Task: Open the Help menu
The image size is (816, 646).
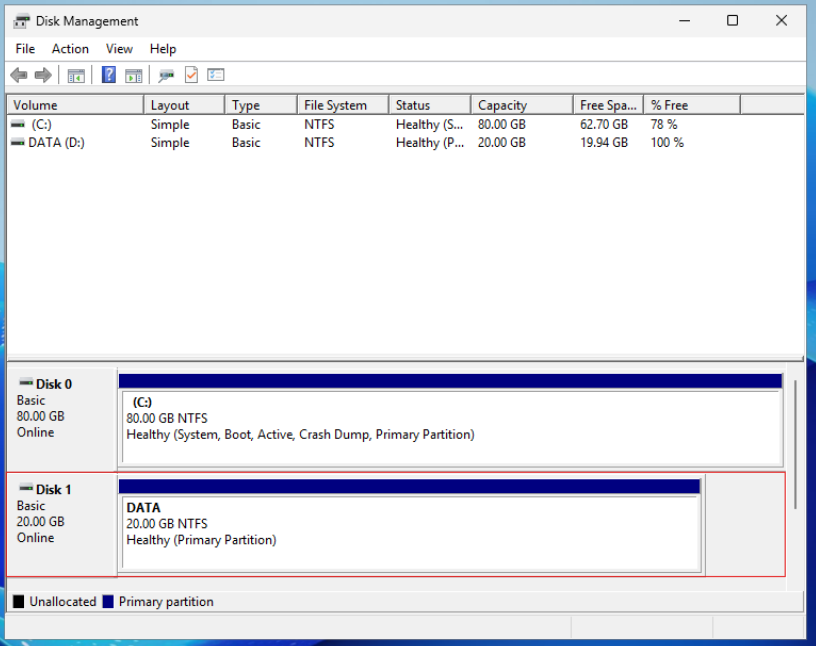Action: click(163, 49)
